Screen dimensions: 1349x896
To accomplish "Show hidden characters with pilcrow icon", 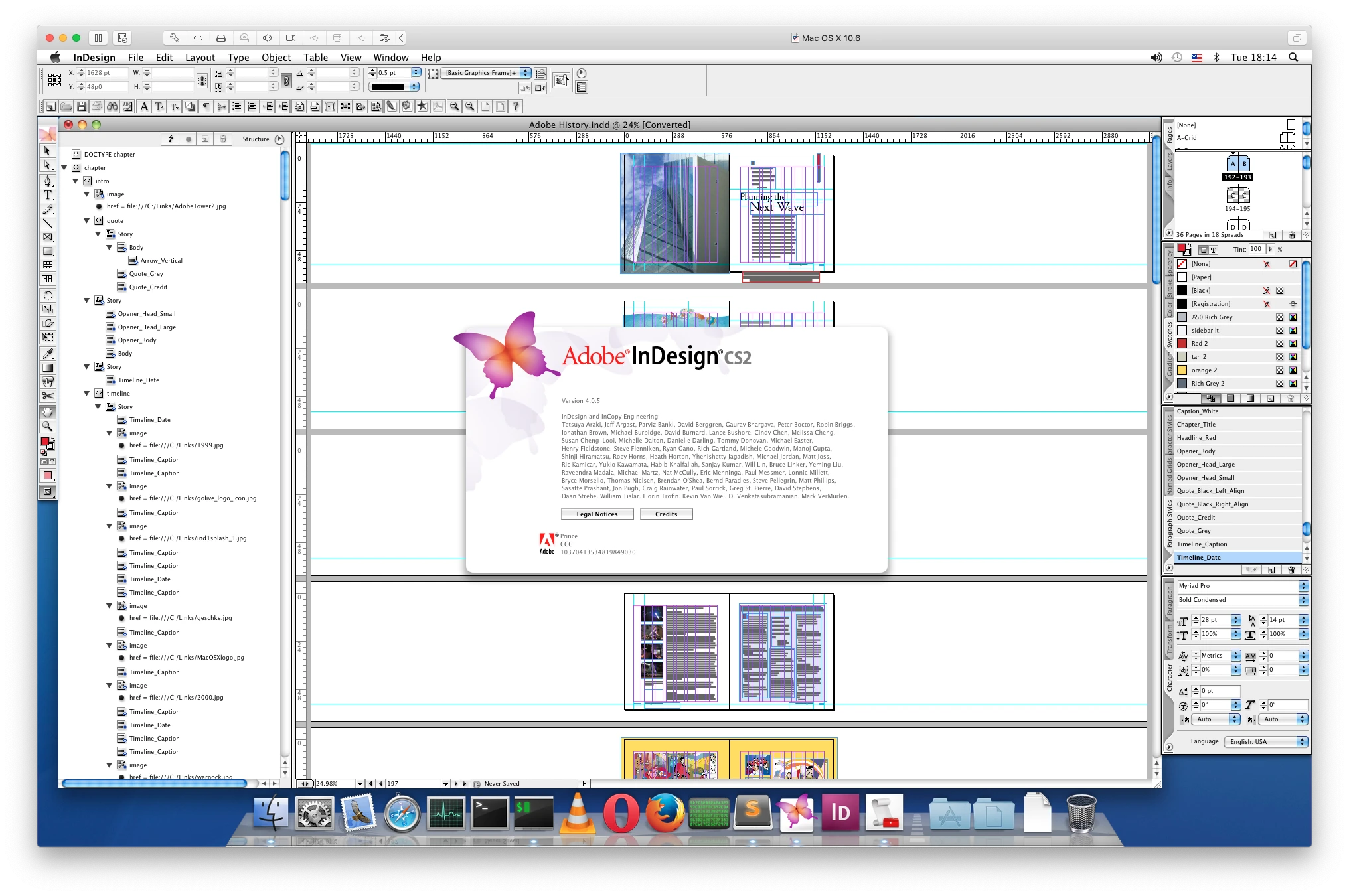I will [x=206, y=106].
